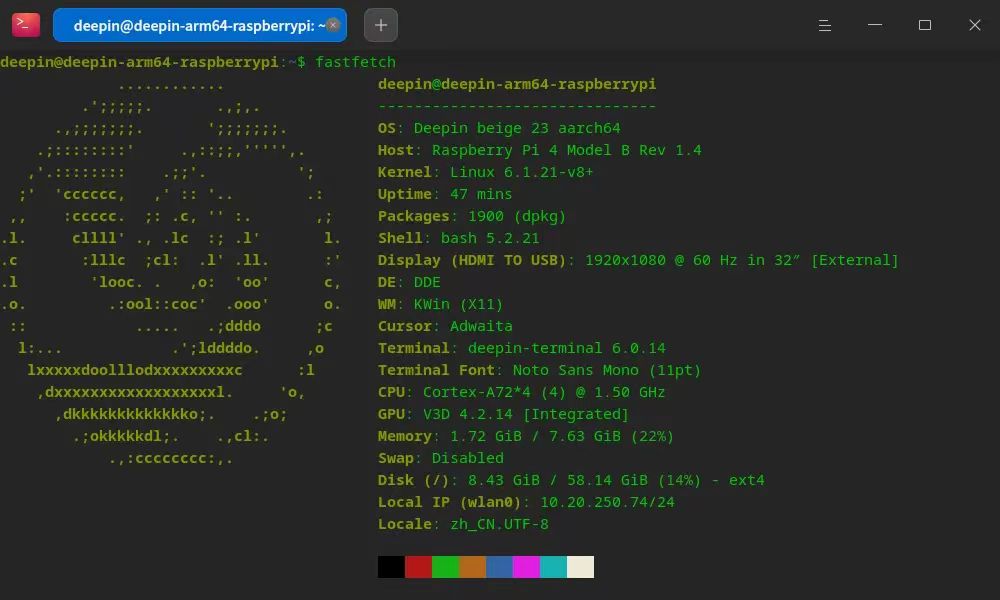Minimize the terminal window
This screenshot has height=600, width=1000.
(x=875, y=25)
